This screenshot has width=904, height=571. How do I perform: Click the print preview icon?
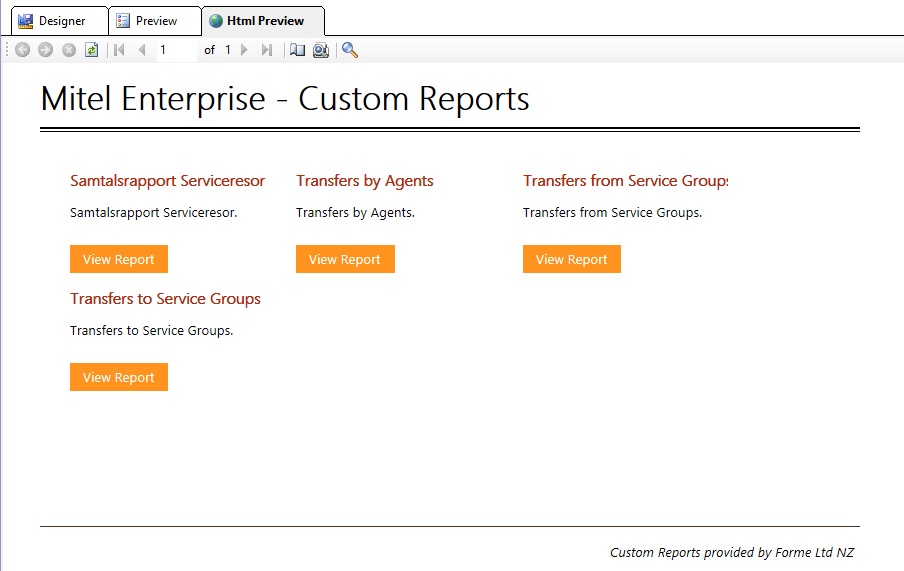coord(321,50)
